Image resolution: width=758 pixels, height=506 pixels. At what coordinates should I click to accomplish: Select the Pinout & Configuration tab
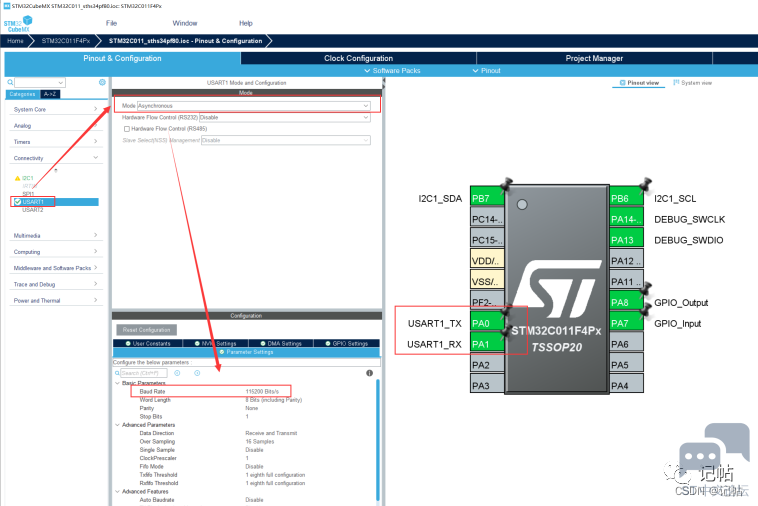coord(122,58)
